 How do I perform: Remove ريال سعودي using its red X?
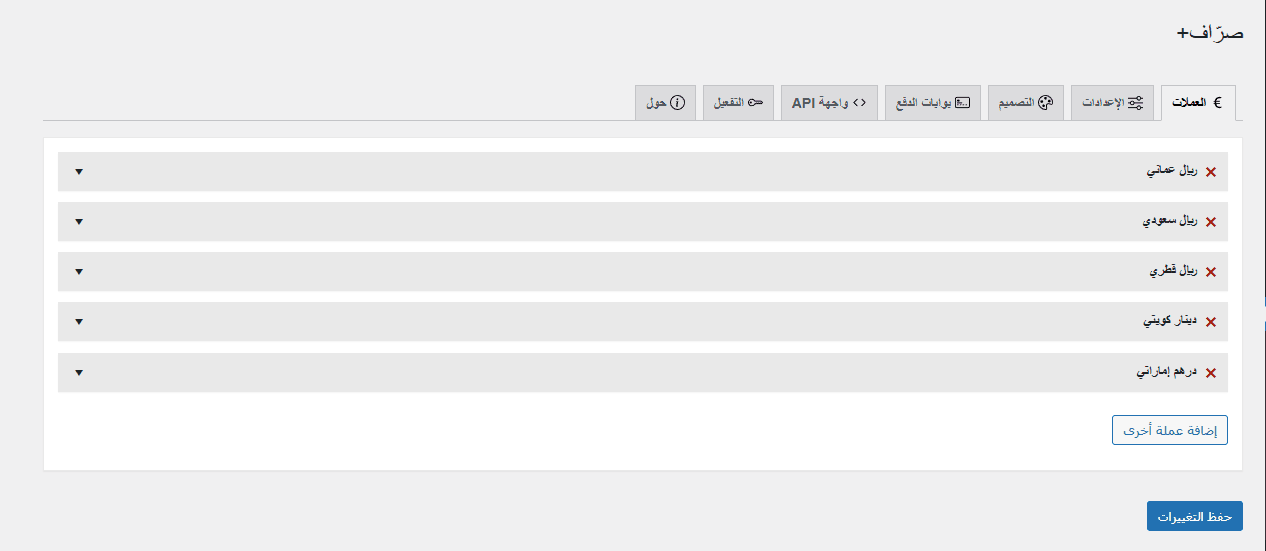(1210, 222)
